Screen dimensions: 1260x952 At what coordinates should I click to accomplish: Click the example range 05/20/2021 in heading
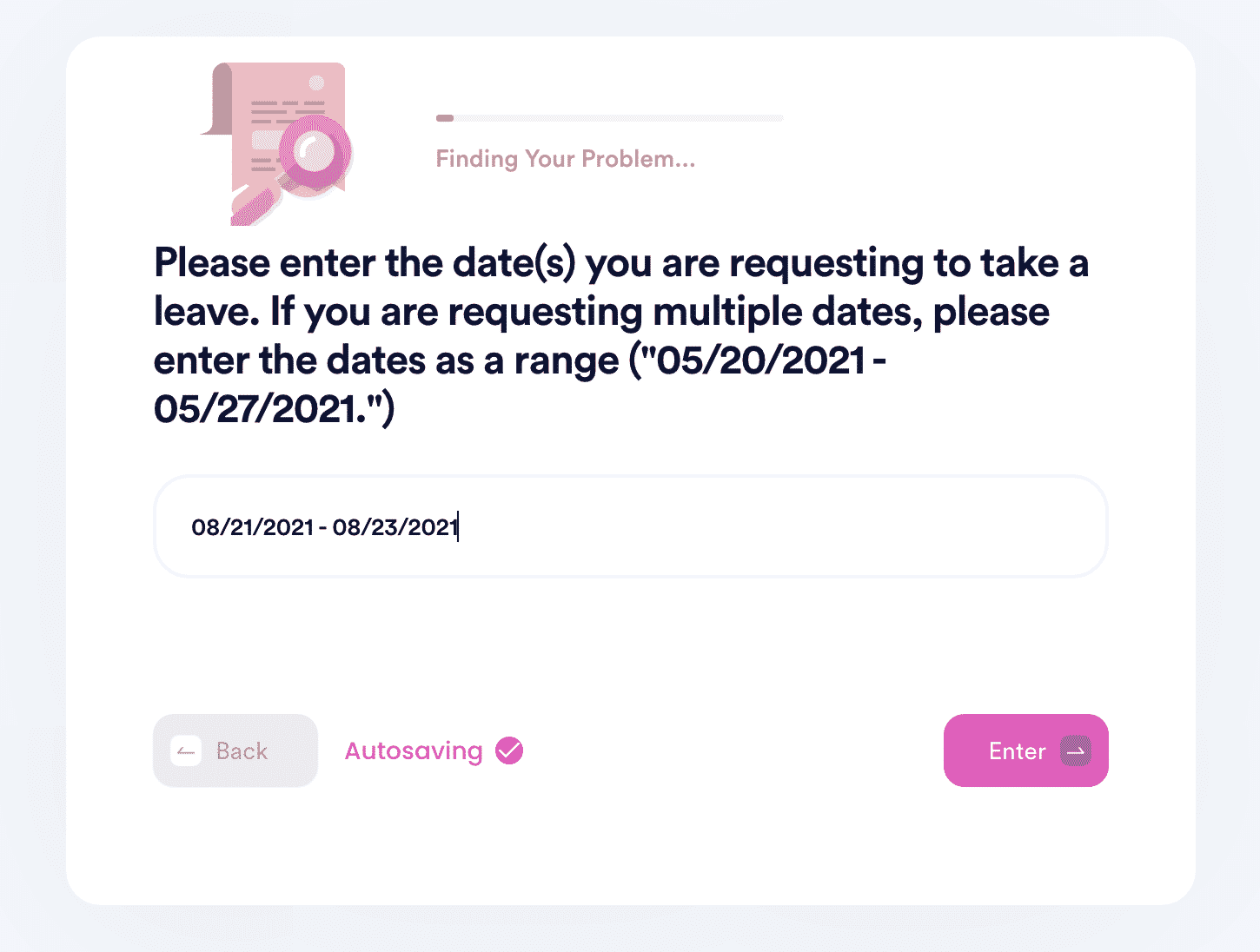point(761,360)
